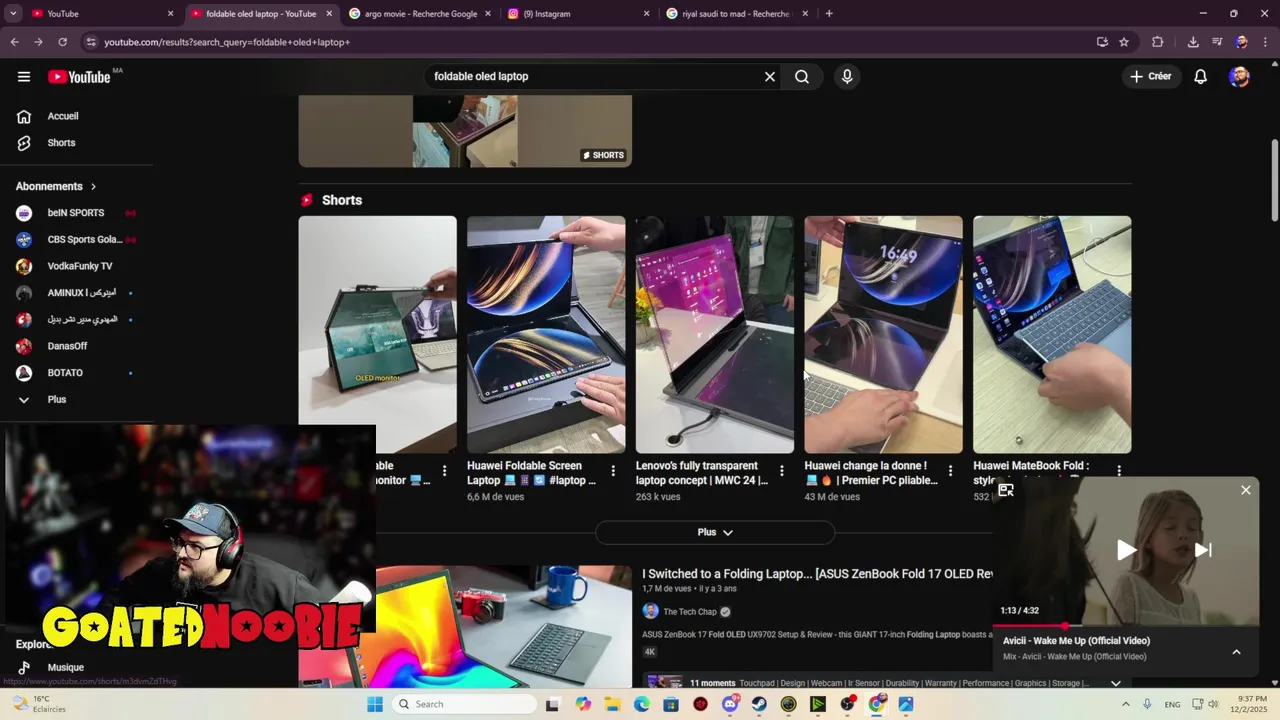The width and height of the screenshot is (1280, 720).
Task: Click the install app icon in address bar
Action: coord(1102,42)
